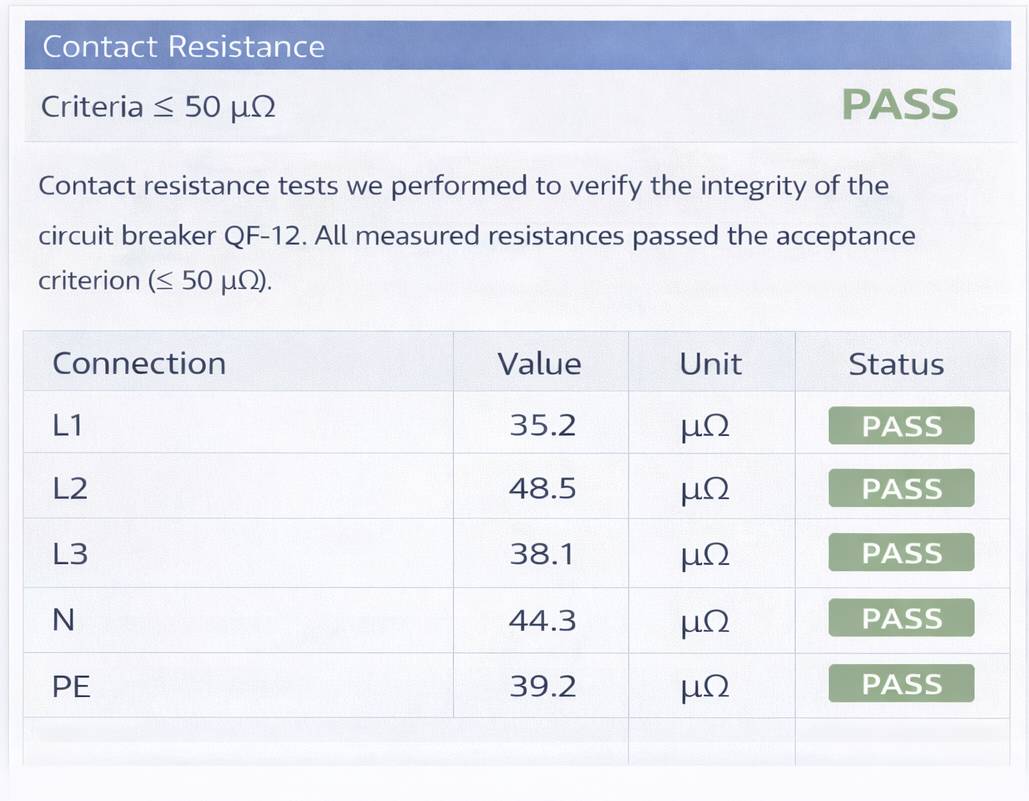Click the PASS badge for N
The height and width of the screenshot is (801, 1029).
pyautogui.click(x=901, y=619)
